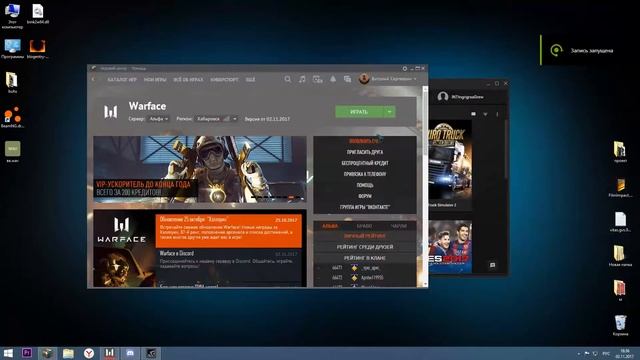Click the view mode icon in the right window toolbar
The height and width of the screenshot is (360, 640).
point(473,114)
